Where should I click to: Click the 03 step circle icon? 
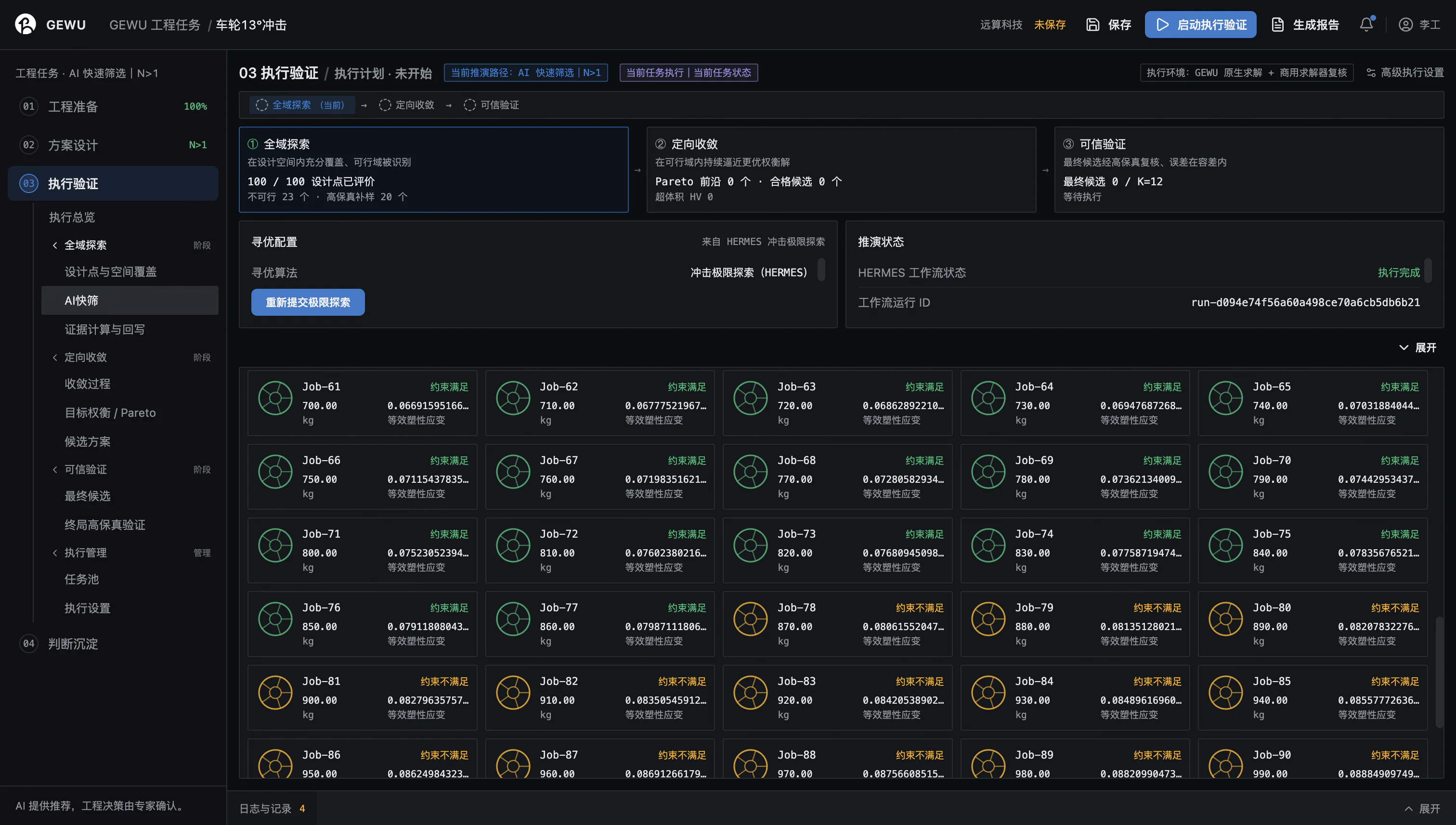[x=29, y=183]
